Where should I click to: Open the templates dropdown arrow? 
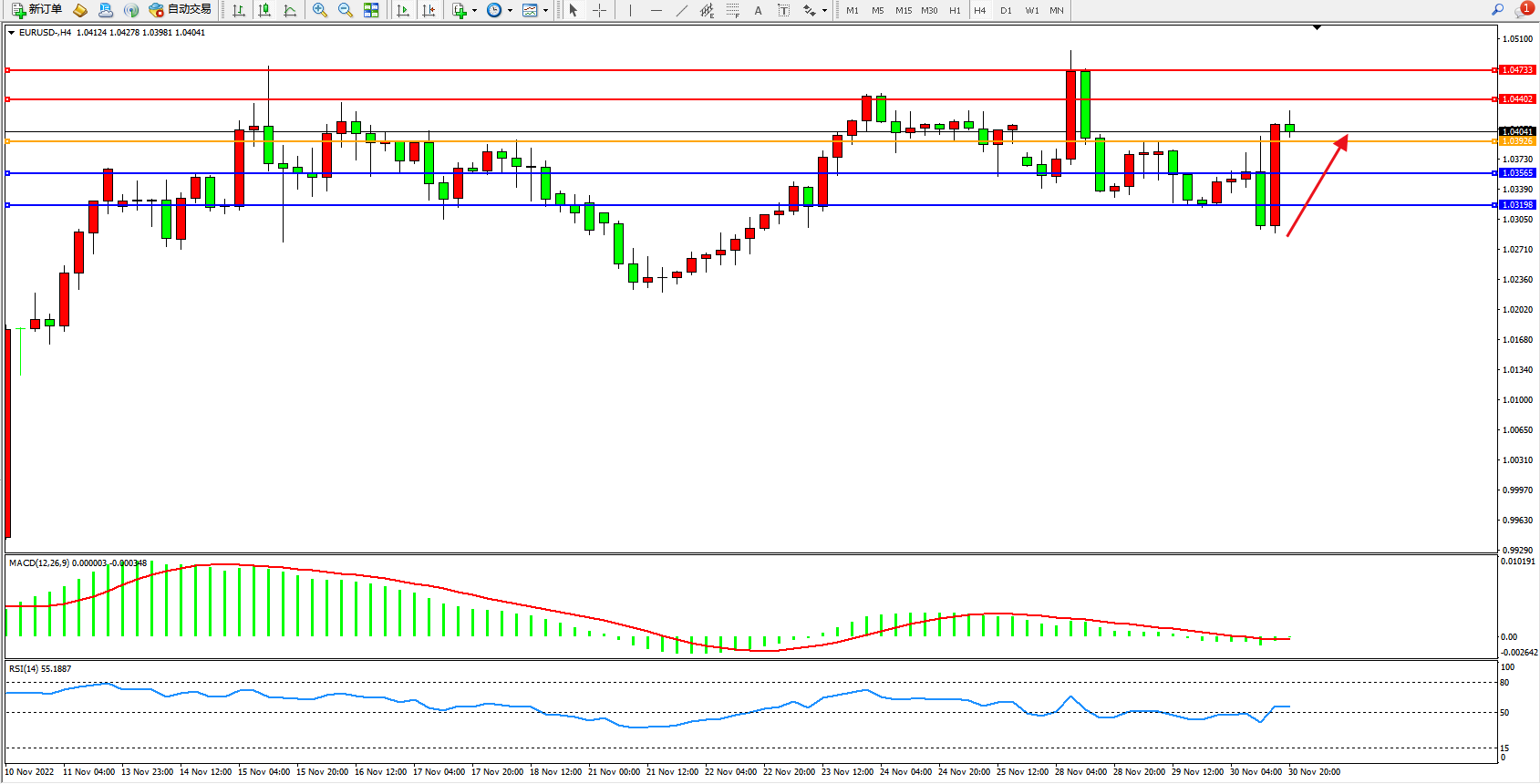(x=545, y=11)
